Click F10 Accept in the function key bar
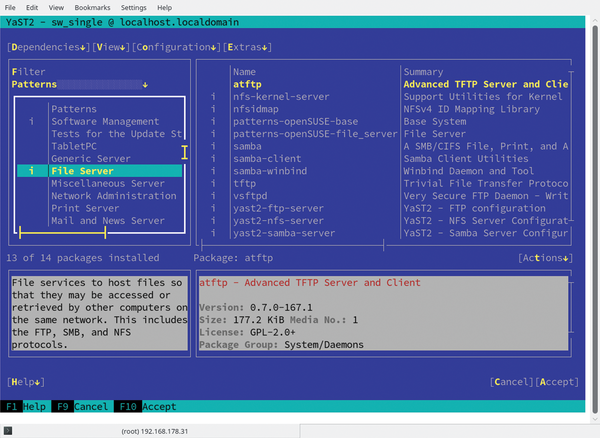This screenshot has width=600, height=438. pos(146,406)
